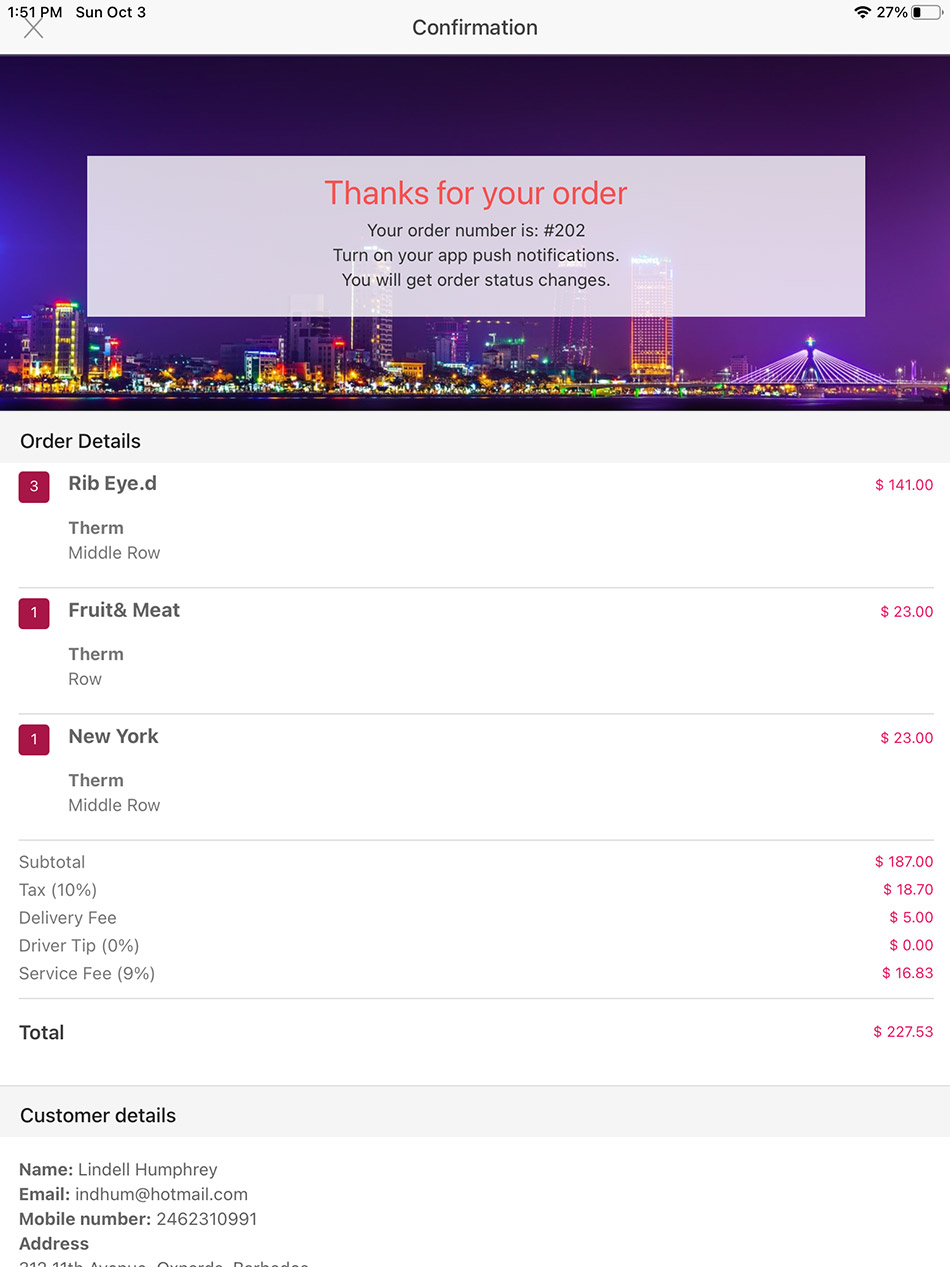
Task: Tap the quantity badge for New York
Action: pos(34,739)
